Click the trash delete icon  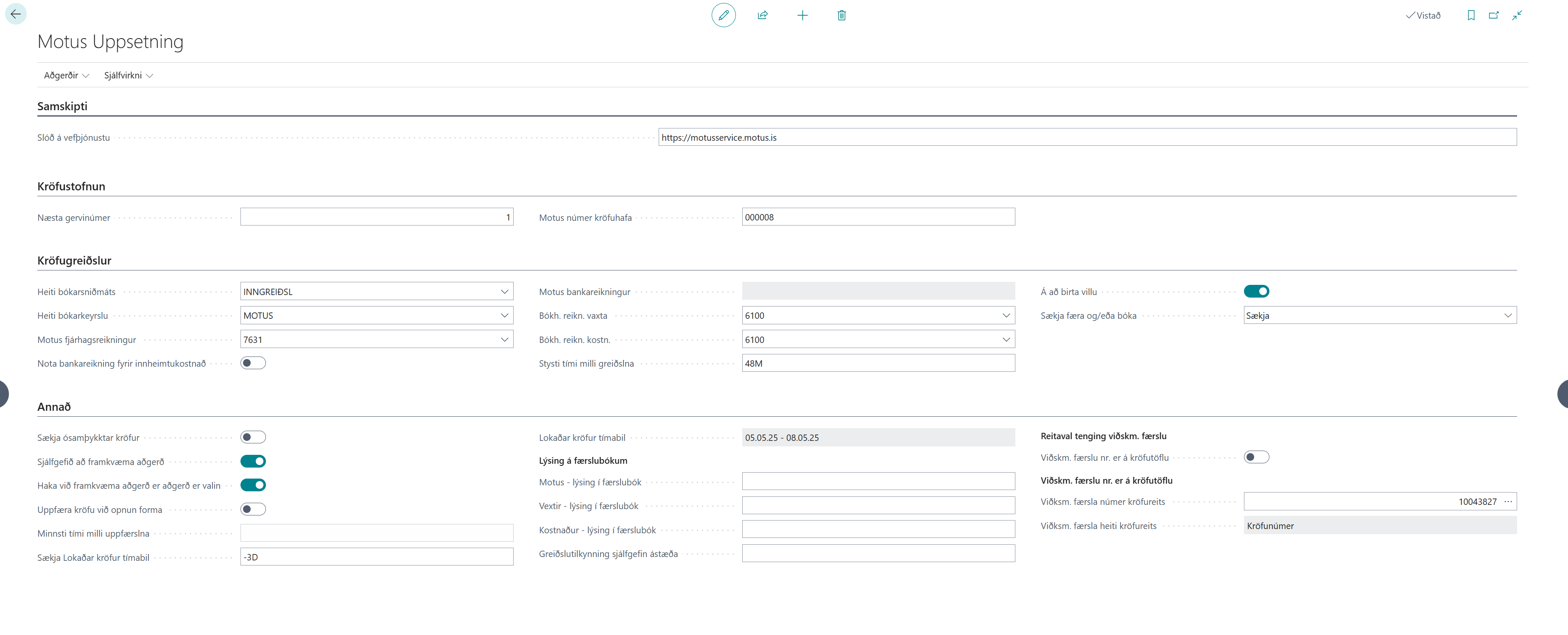point(841,15)
